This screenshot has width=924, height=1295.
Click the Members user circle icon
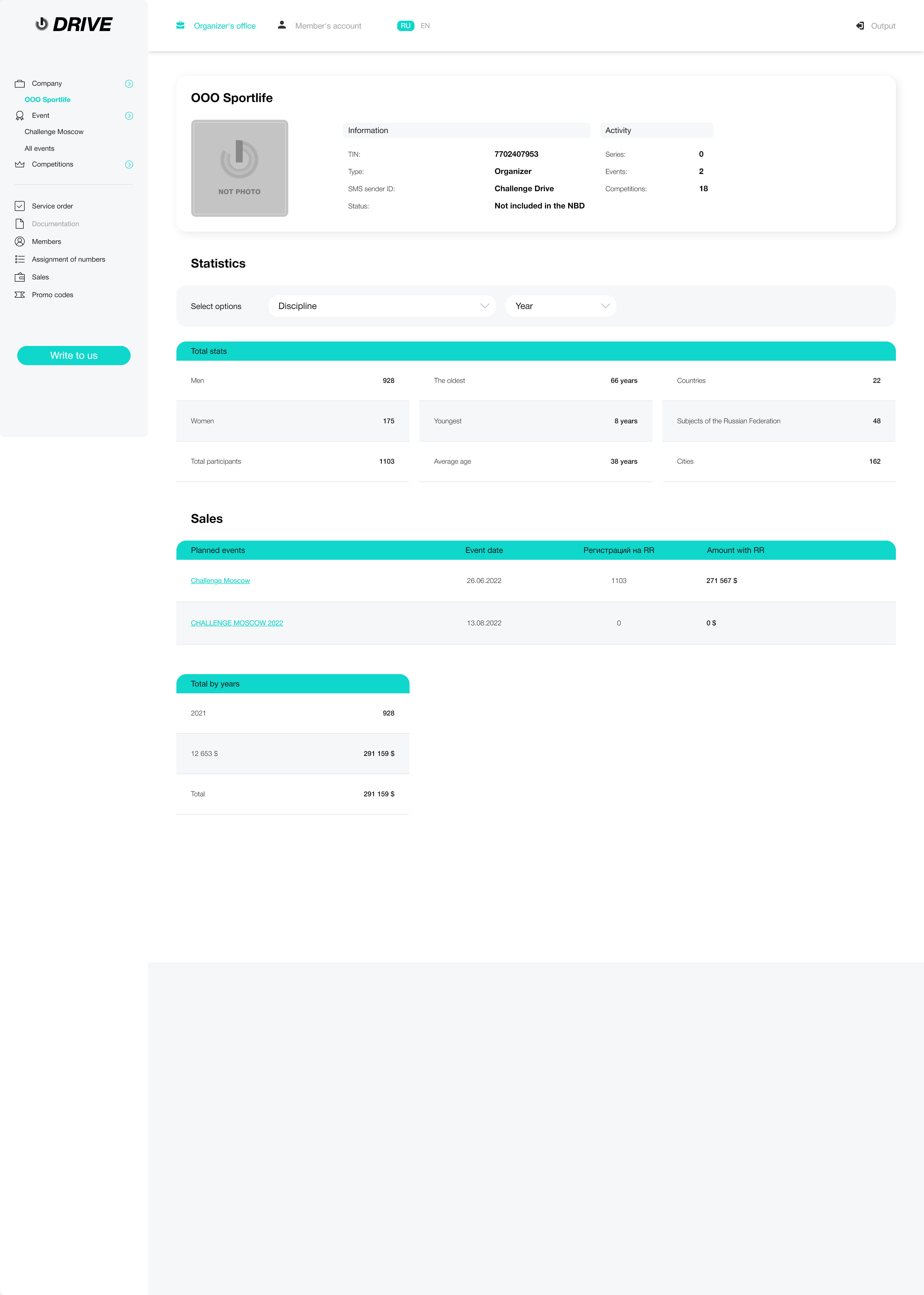point(20,241)
